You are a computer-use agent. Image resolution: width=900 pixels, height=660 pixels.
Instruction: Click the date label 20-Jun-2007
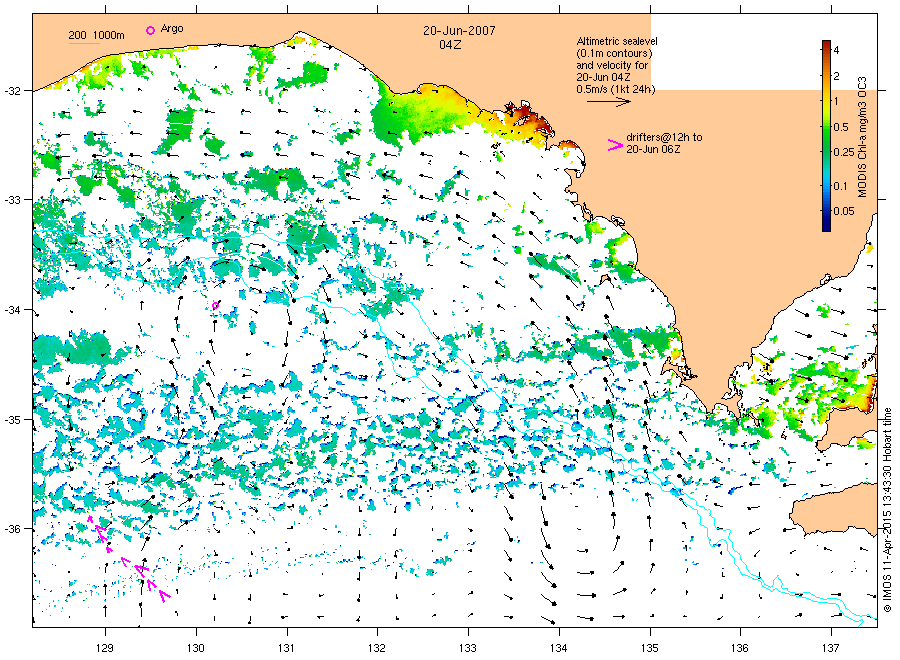point(459,31)
